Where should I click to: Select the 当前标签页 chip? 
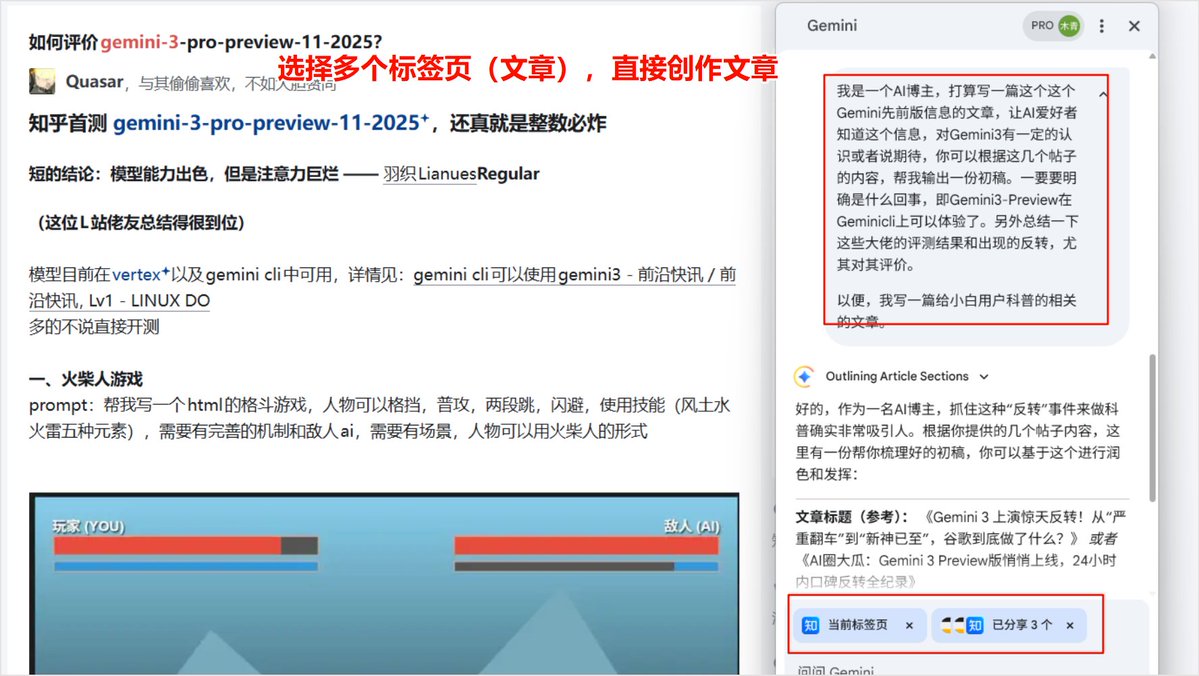point(859,626)
